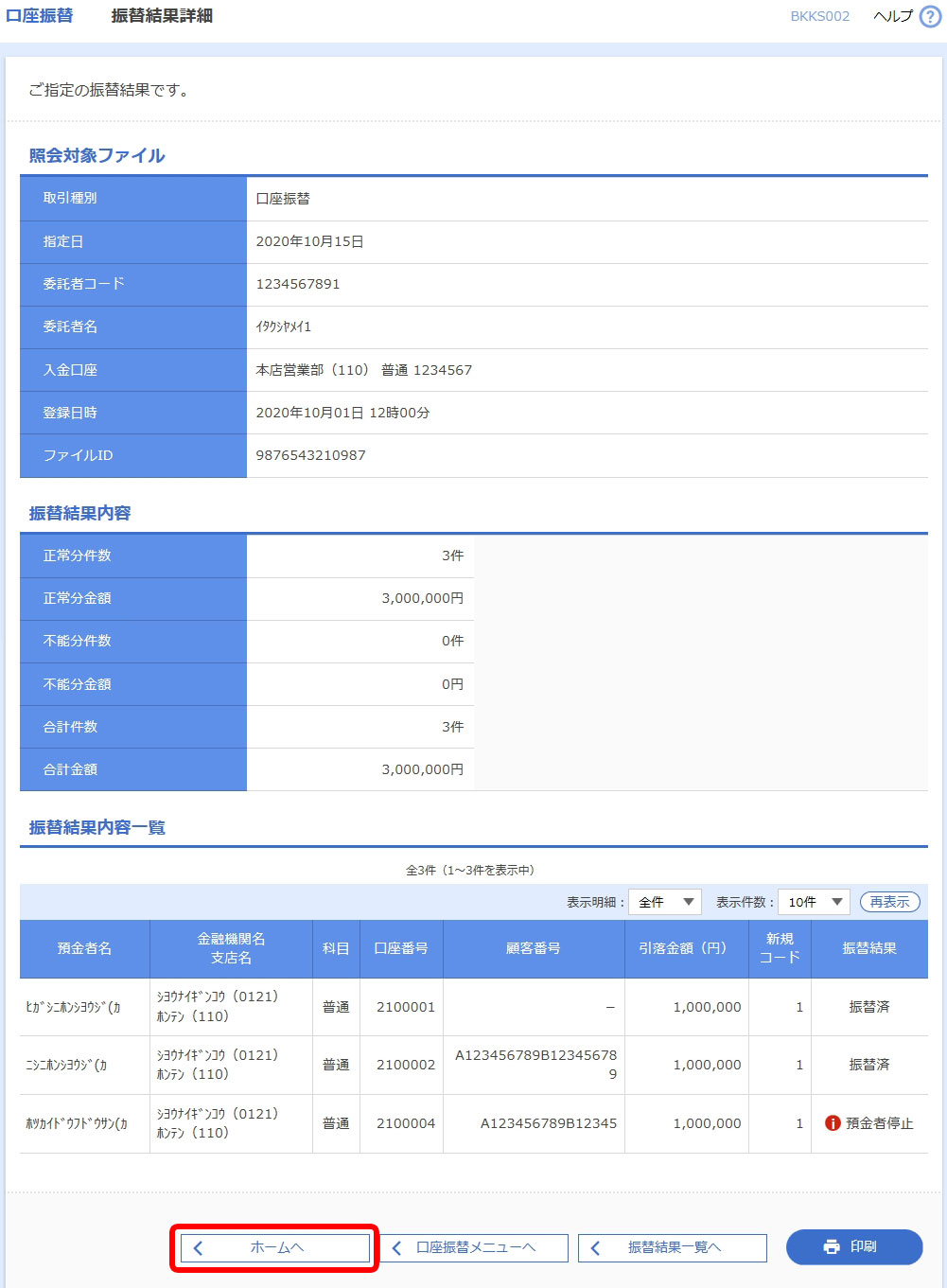Image resolution: width=947 pixels, height=1288 pixels.
Task: Click the 登録日時 value 2020年10月01日 12時00分
Action: pos(342,413)
